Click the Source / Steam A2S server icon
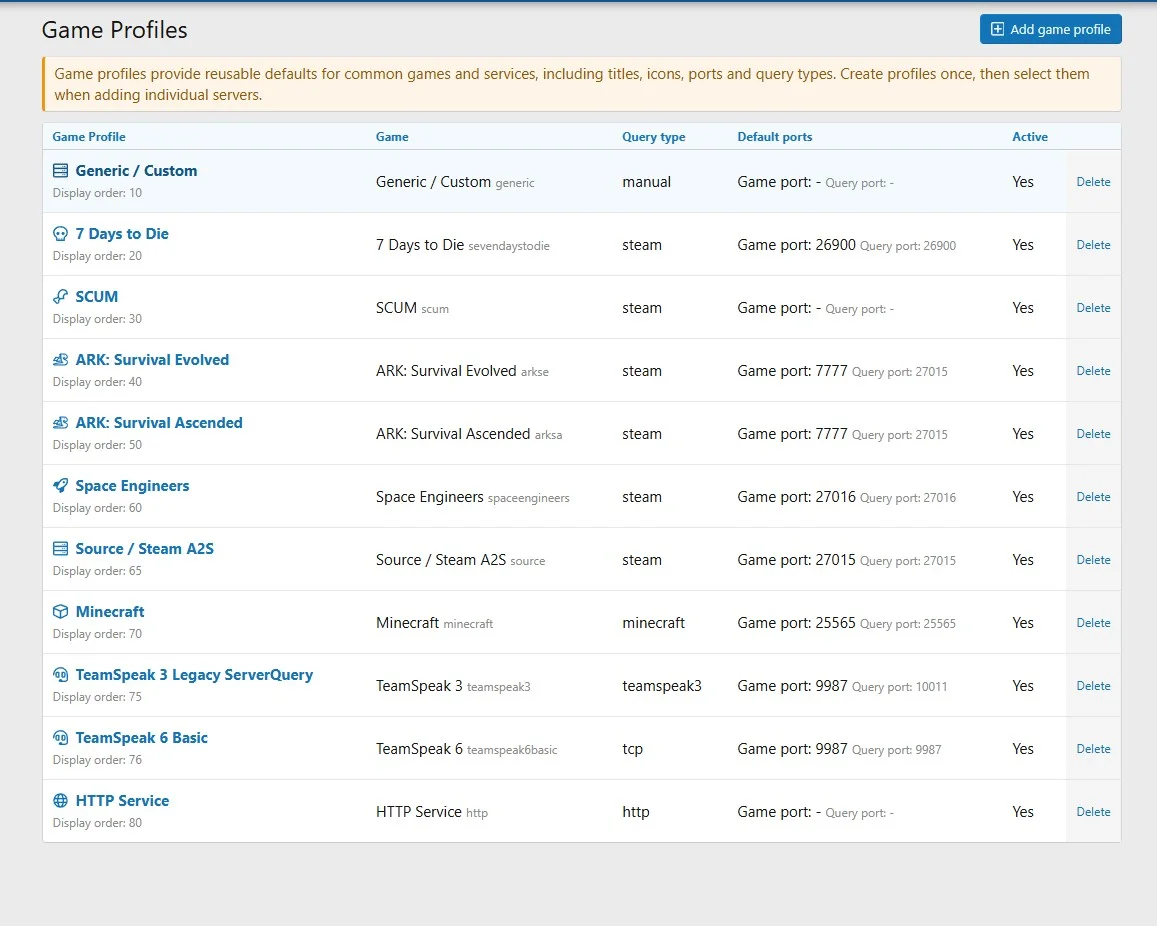 [x=61, y=549]
